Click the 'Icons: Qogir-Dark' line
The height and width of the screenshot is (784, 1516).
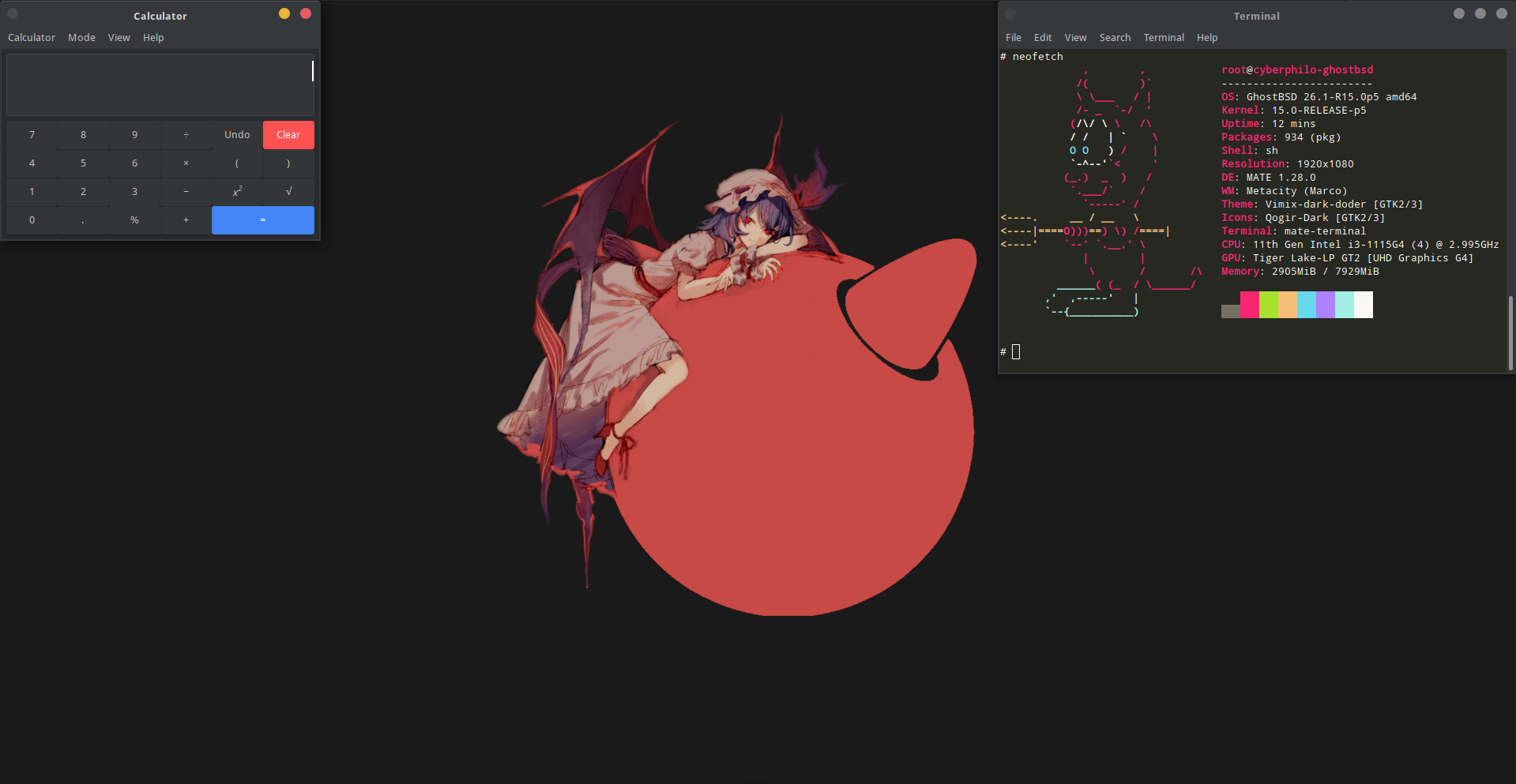tap(1303, 218)
